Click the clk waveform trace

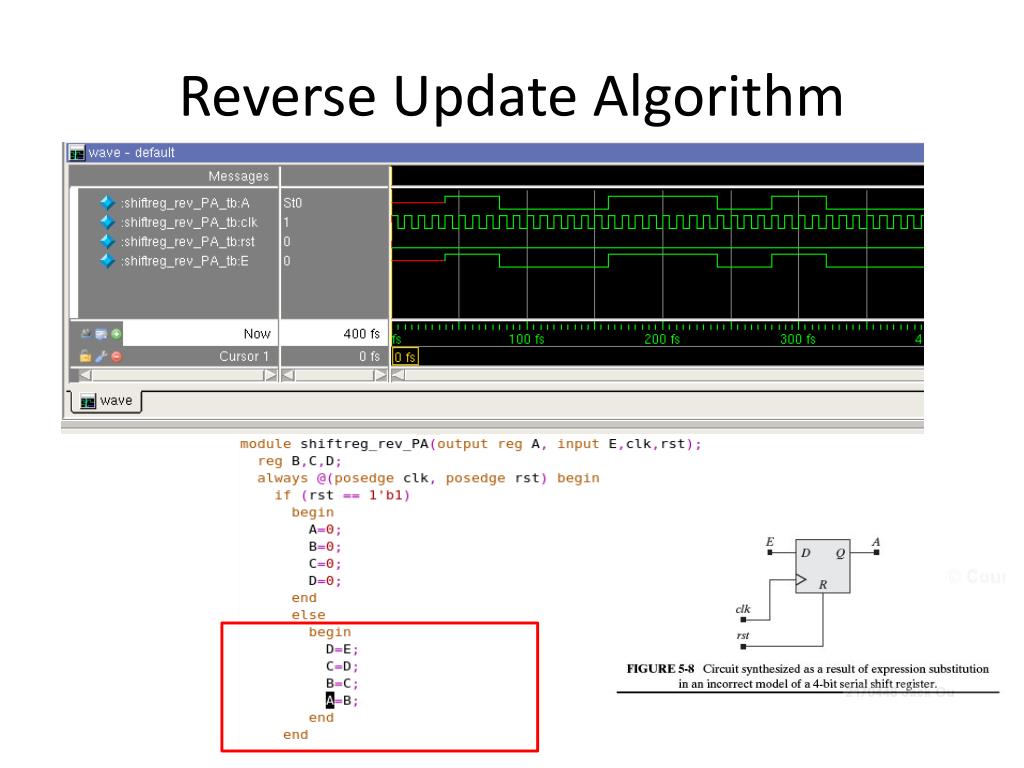click(657, 222)
